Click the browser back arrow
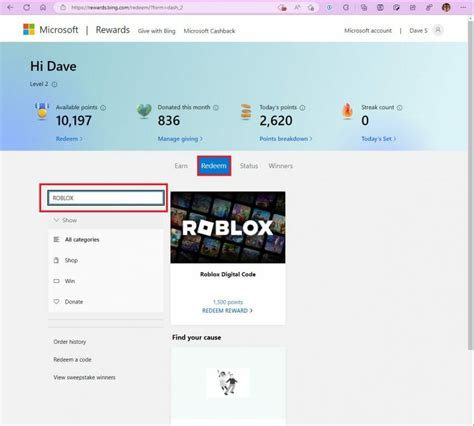 (x=10, y=7)
